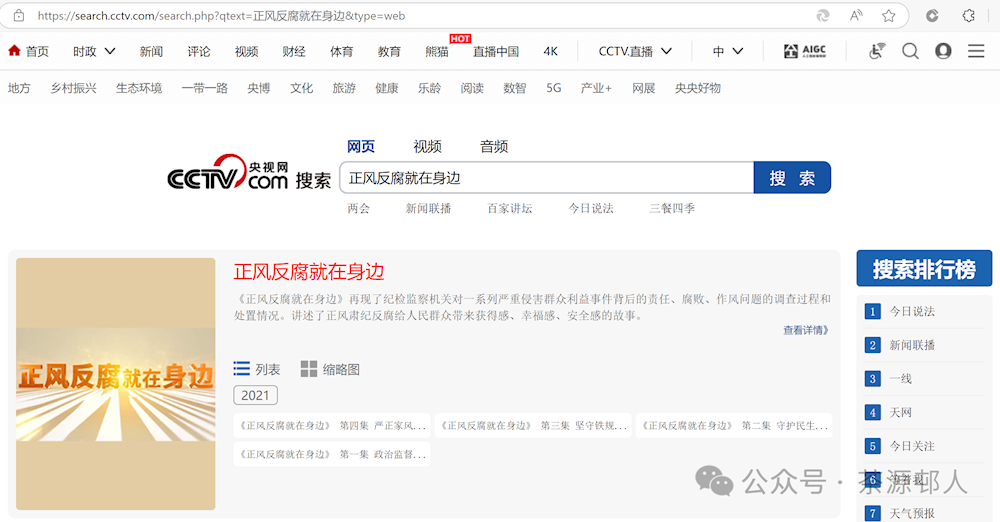The width and height of the screenshot is (1000, 522).
Task: Open 评论 in top navigation
Action: (199, 51)
